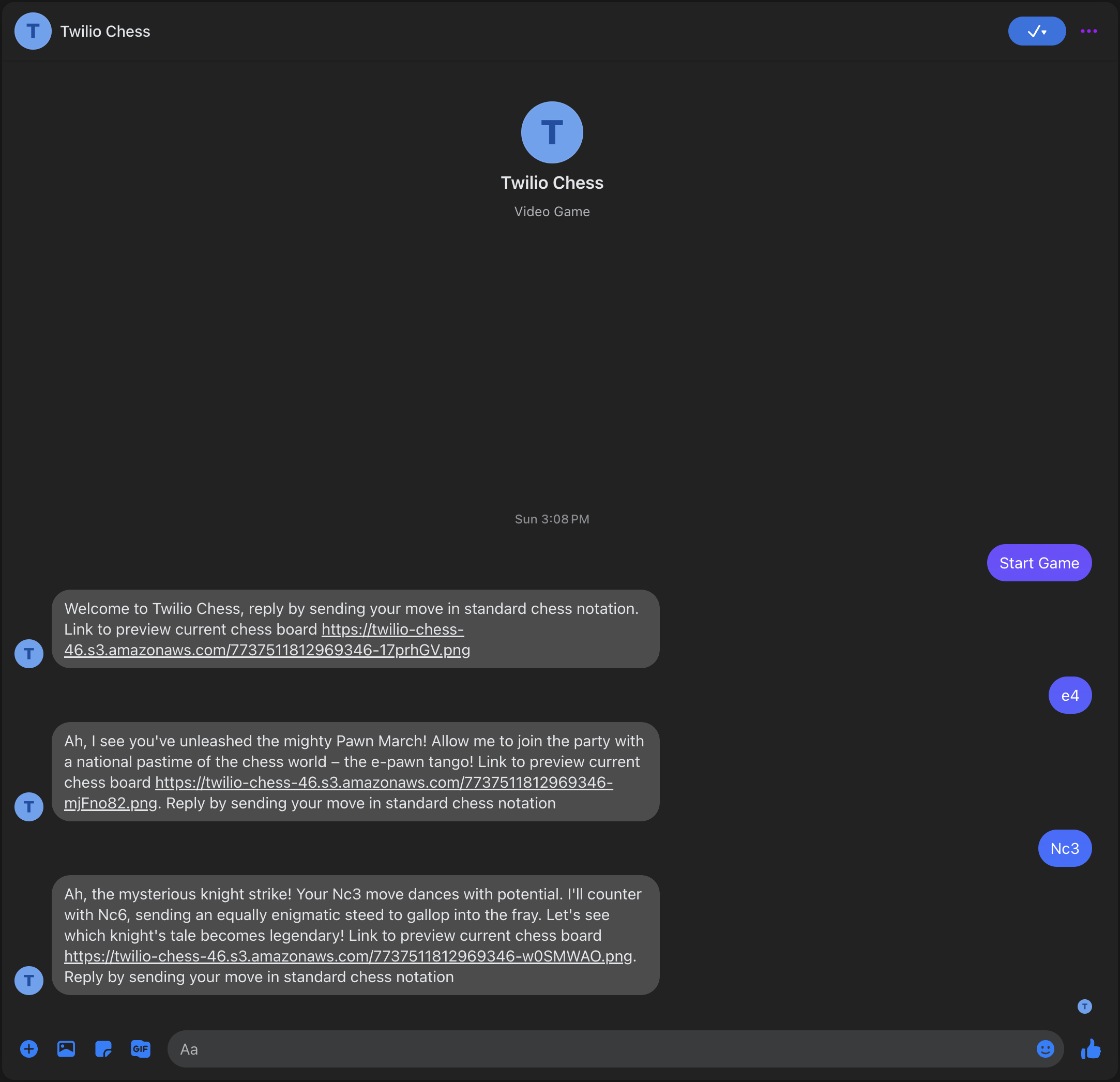Attach a photo using image icon
This screenshot has height=1082, width=1120.
tap(66, 1049)
